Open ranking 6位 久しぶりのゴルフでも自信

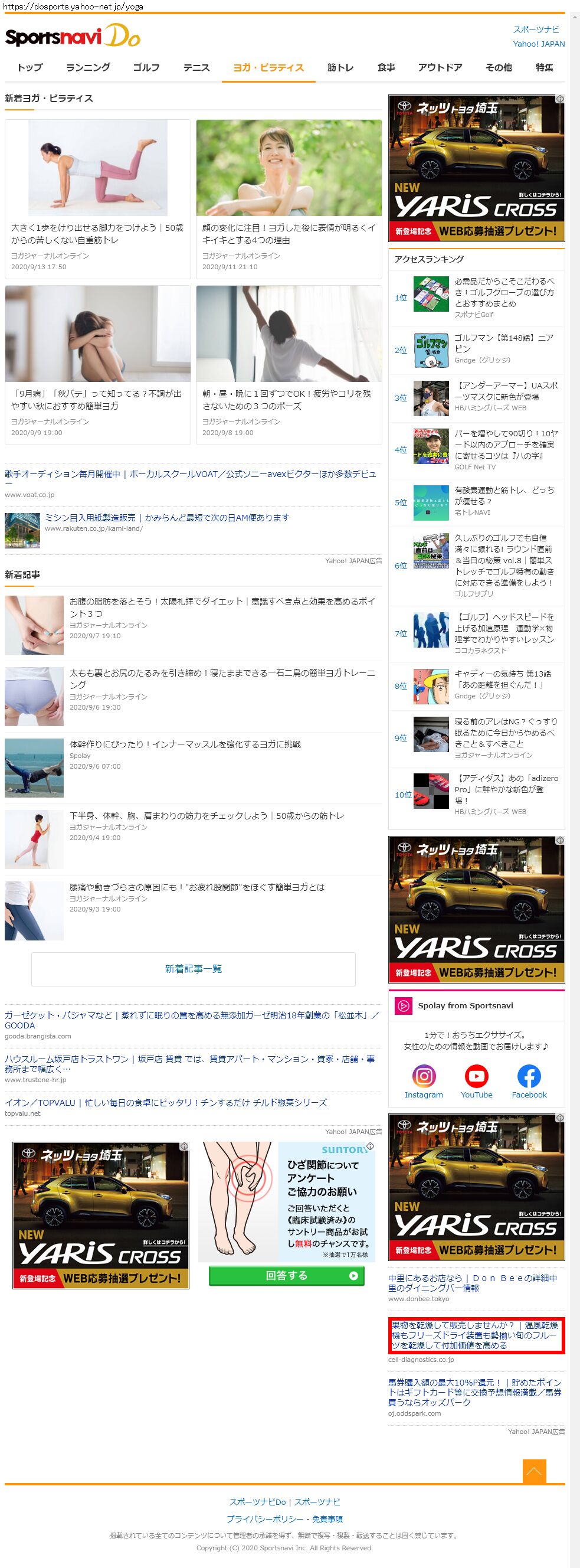[x=504, y=560]
